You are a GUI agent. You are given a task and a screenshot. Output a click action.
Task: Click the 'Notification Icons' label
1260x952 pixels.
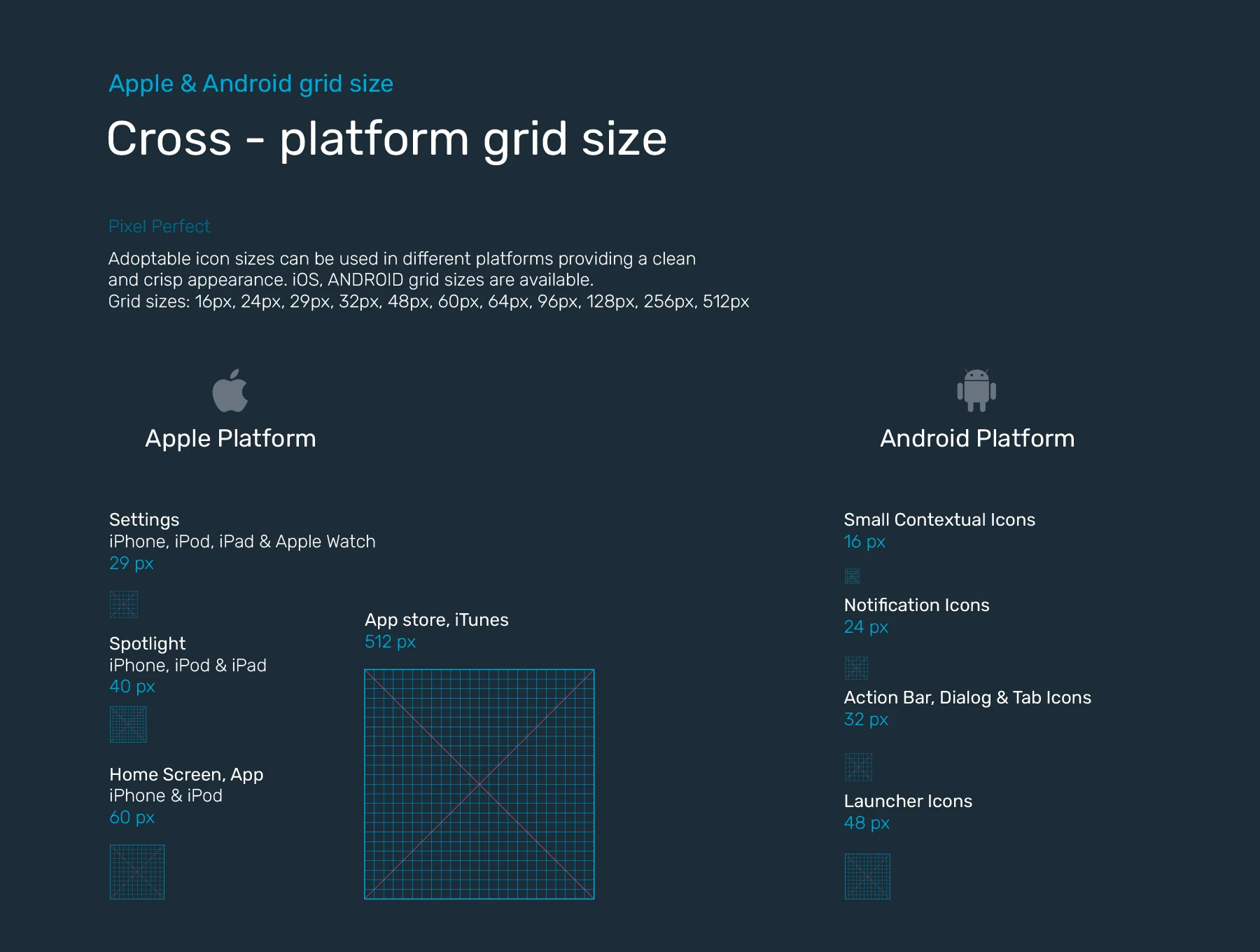click(917, 605)
